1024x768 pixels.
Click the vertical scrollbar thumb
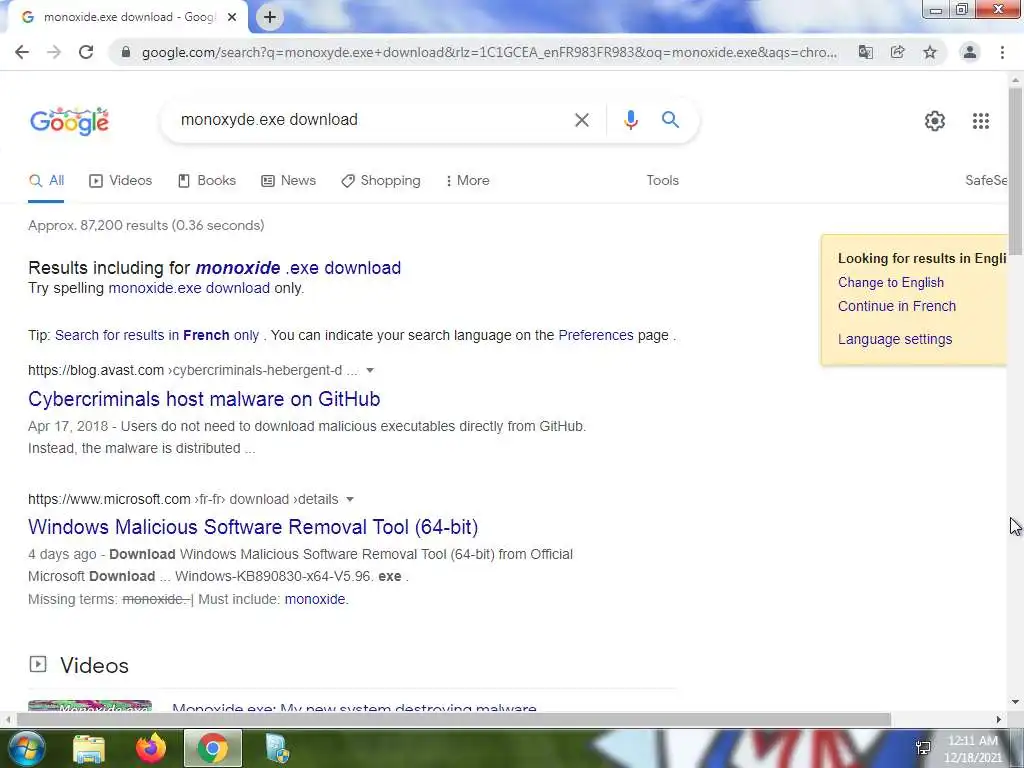(x=1016, y=171)
